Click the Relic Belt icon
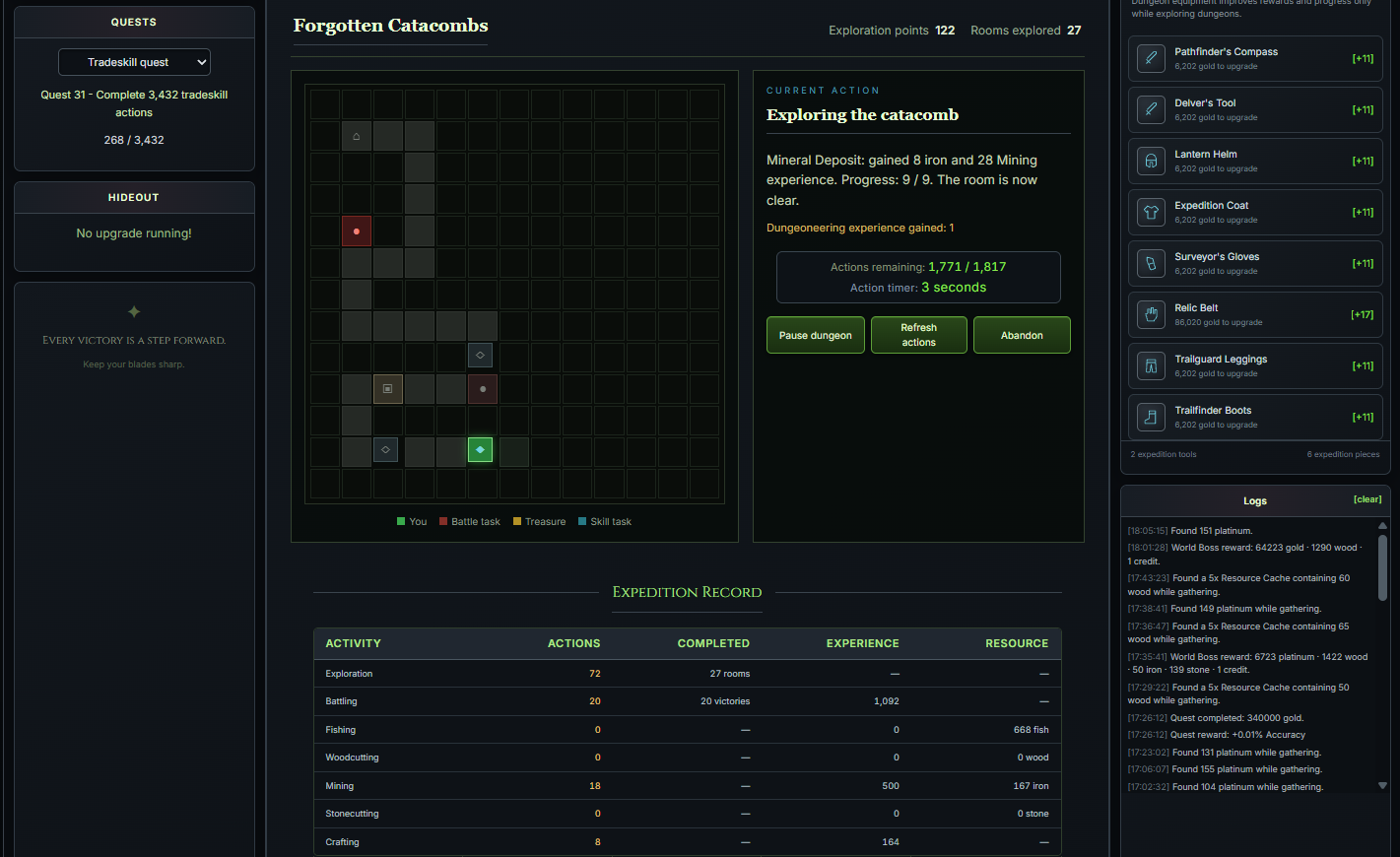1400x857 pixels. coord(1151,314)
